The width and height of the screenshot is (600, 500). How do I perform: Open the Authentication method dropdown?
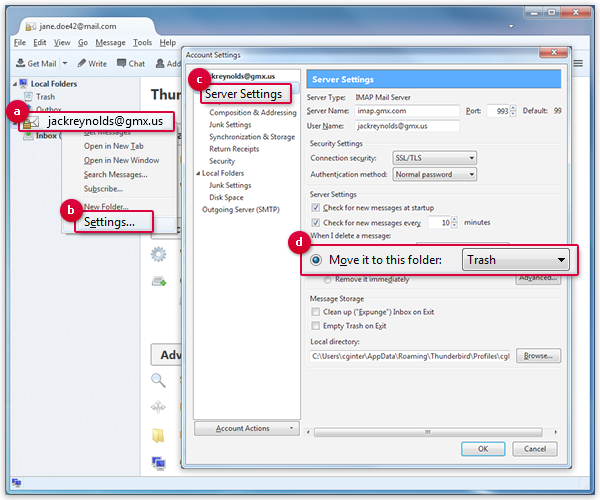(435, 174)
